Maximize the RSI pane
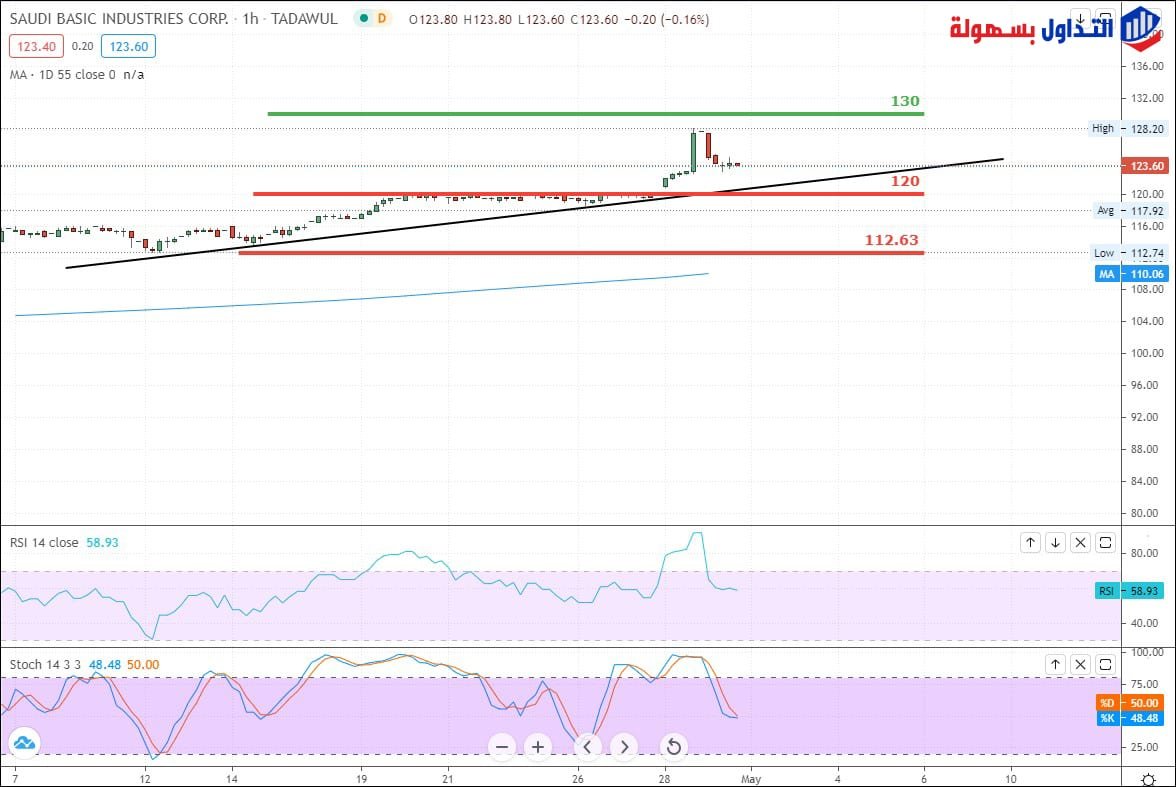1176x787 pixels. pyautogui.click(x=1106, y=542)
